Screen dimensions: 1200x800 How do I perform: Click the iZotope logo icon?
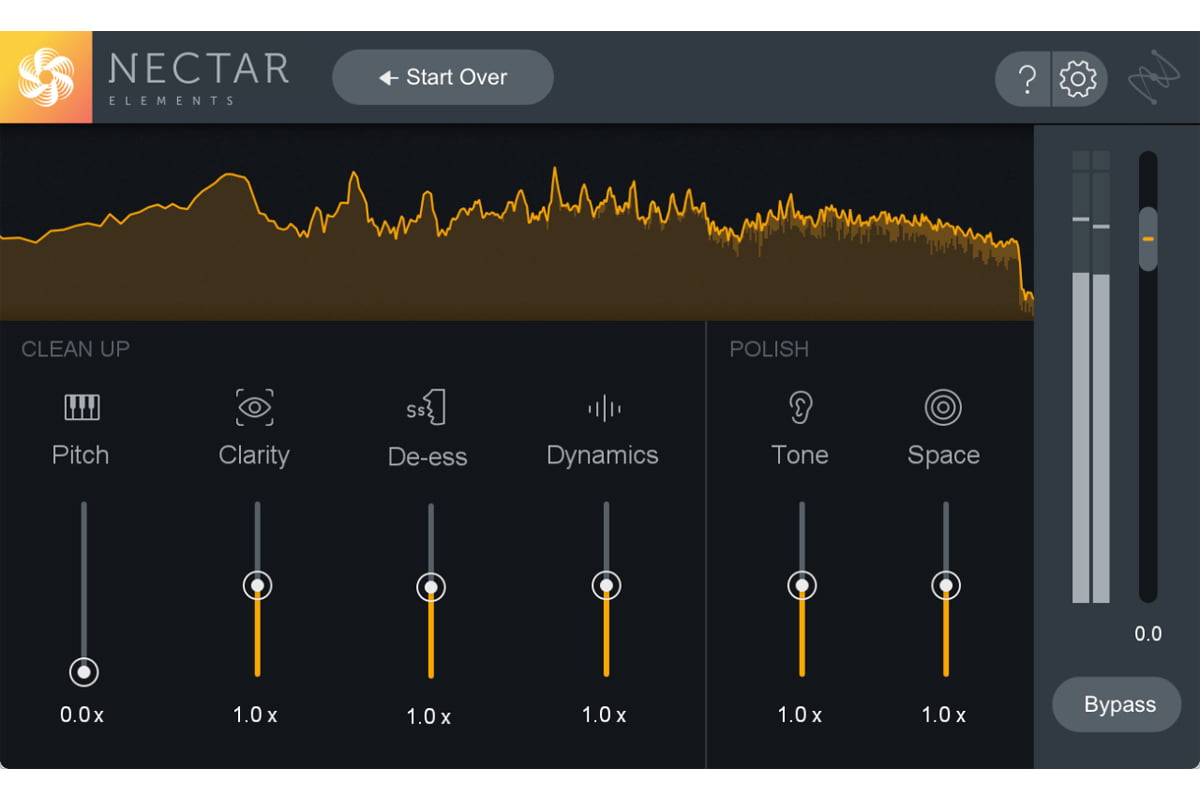1153,79
